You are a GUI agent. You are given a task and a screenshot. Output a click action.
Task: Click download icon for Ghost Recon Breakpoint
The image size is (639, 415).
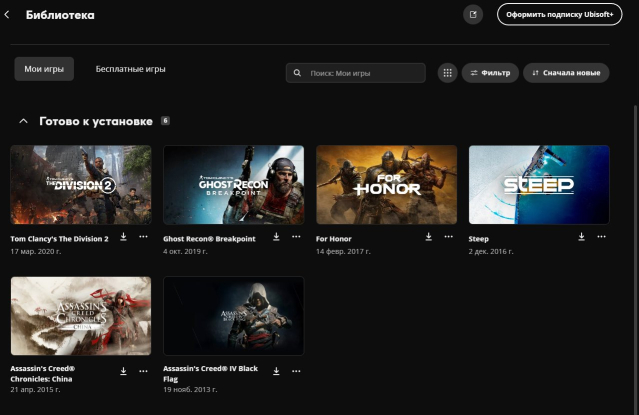coord(276,237)
